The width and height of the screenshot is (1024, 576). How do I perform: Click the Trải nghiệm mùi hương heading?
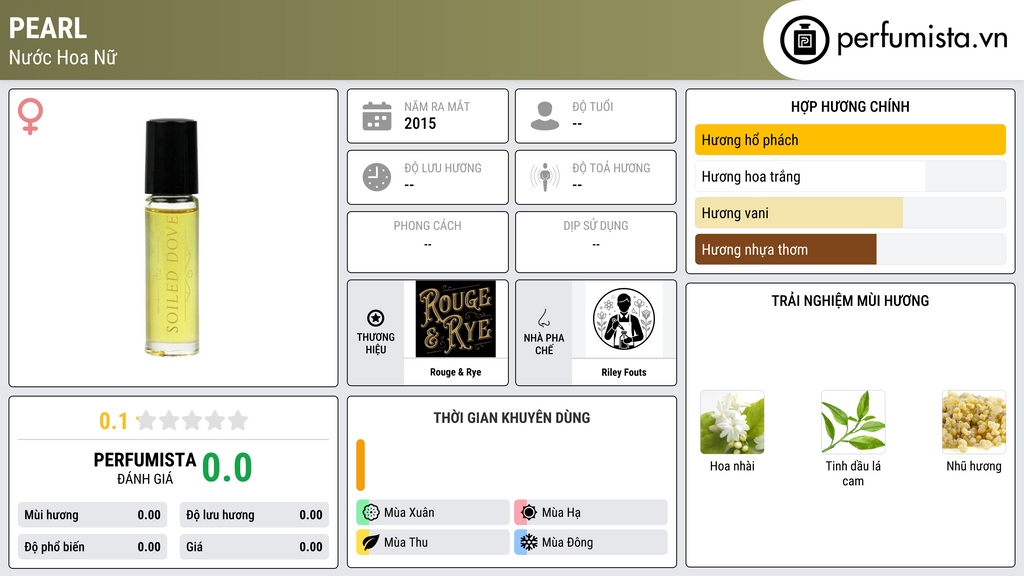850,300
